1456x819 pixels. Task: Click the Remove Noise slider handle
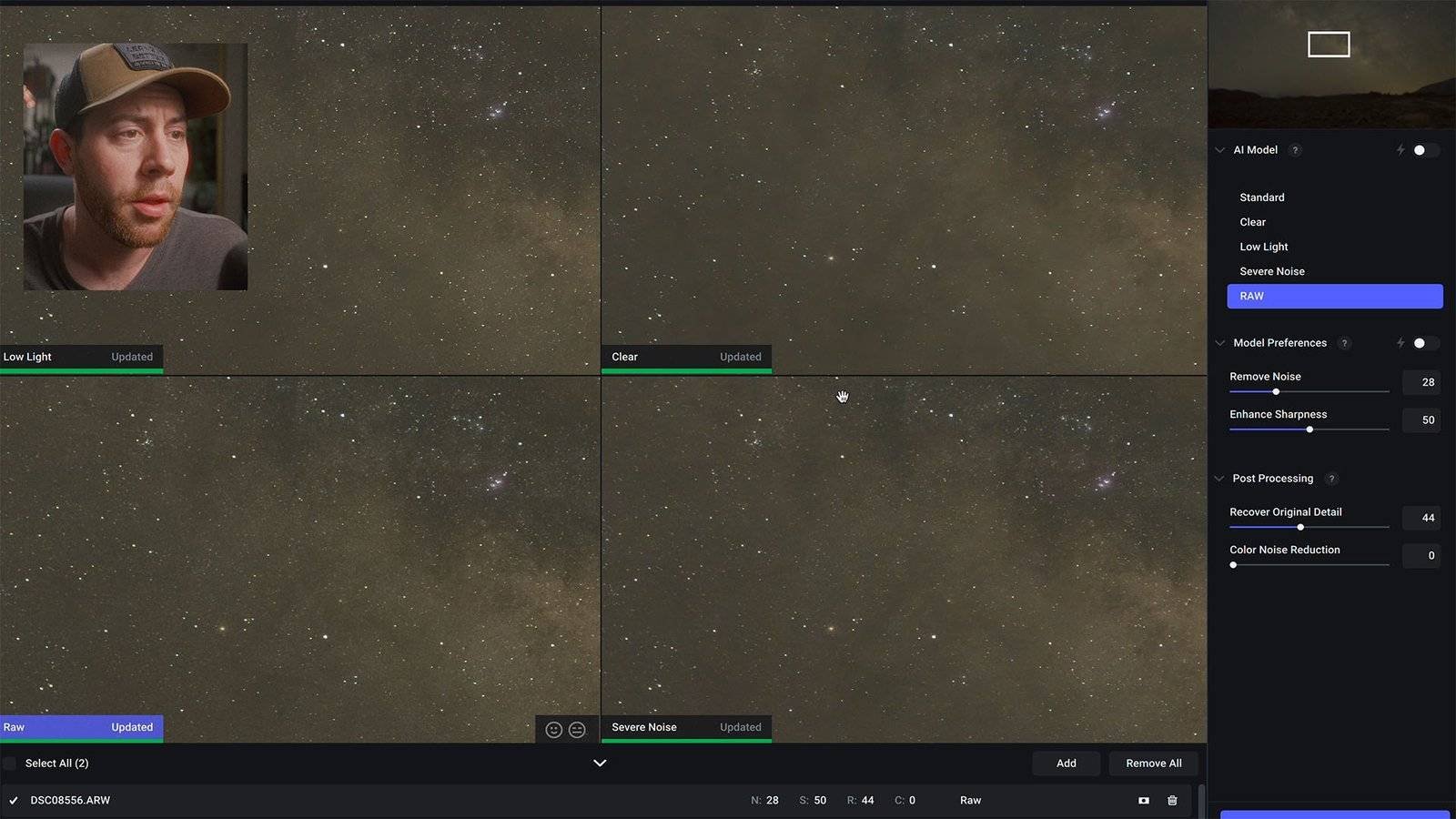click(x=1276, y=392)
